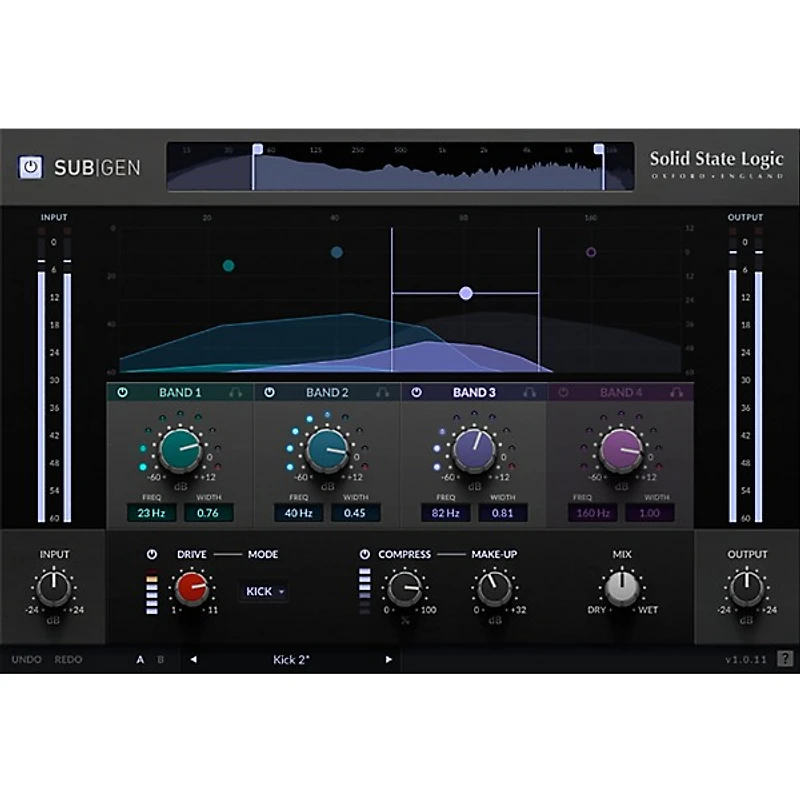
Task: Open the Kick 2* preset name menu
Action: coord(291,660)
